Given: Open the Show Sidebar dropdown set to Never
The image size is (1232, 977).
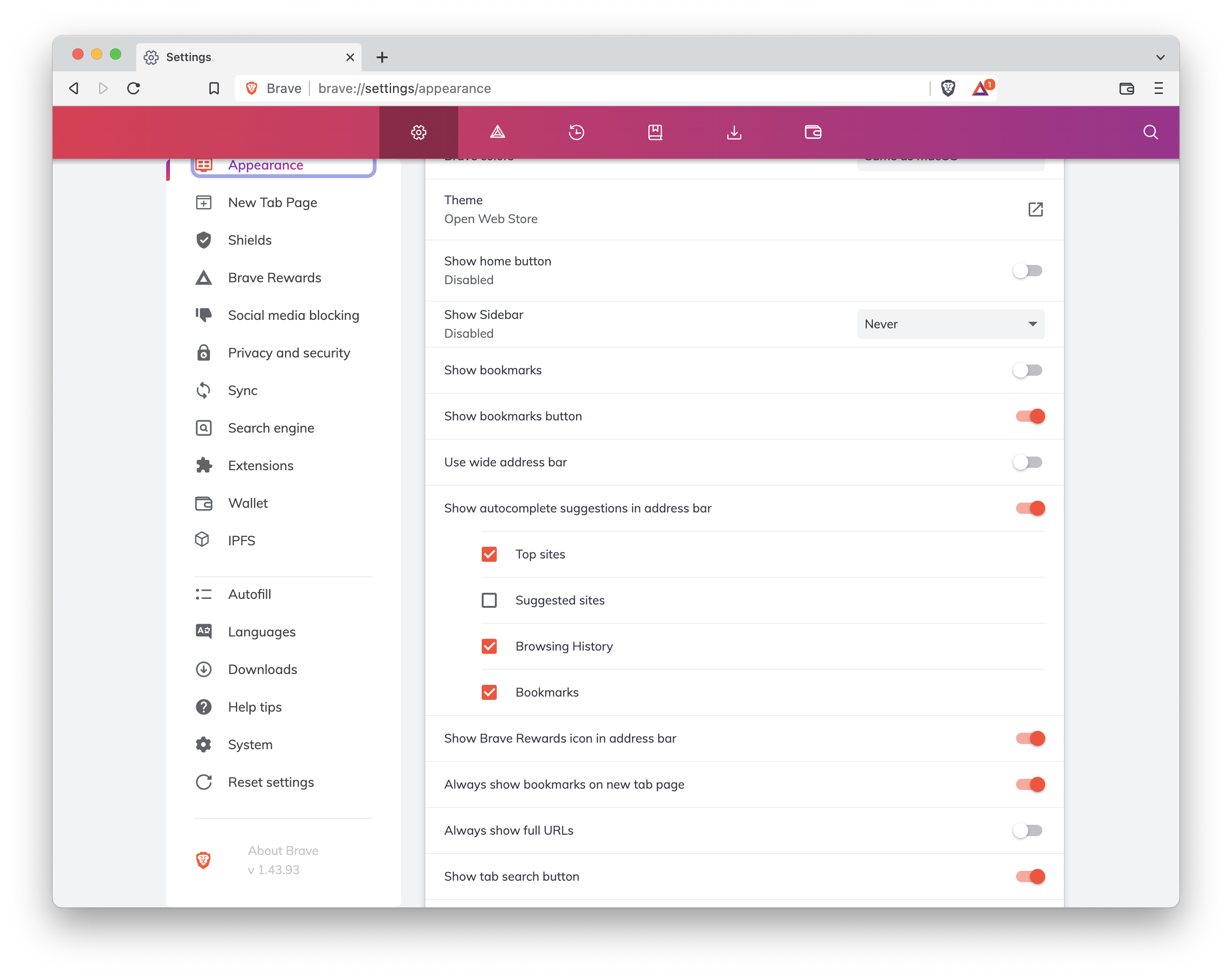Looking at the screenshot, I should pyautogui.click(x=950, y=324).
